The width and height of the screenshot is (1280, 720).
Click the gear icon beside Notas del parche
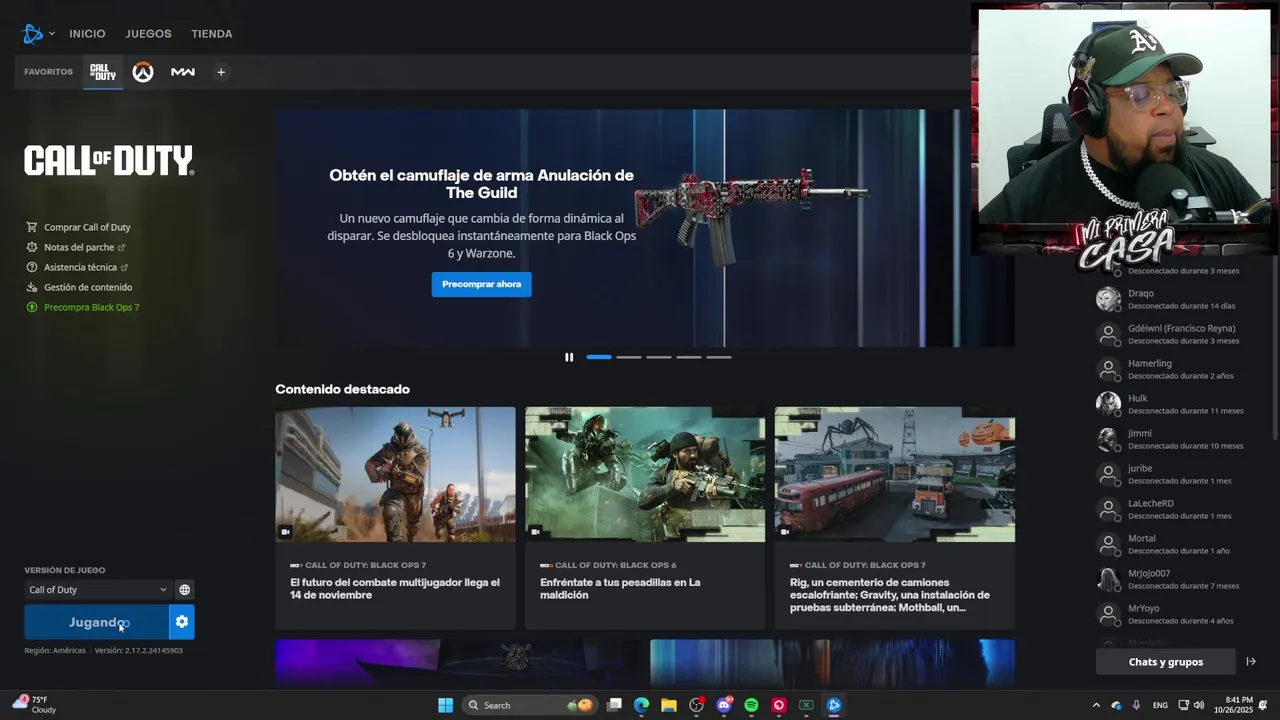pyautogui.click(x=32, y=247)
